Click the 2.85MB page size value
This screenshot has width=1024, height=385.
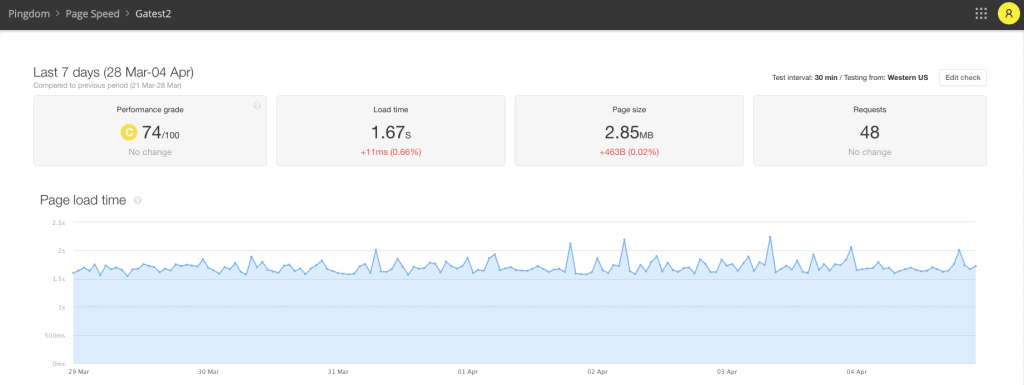click(x=629, y=133)
